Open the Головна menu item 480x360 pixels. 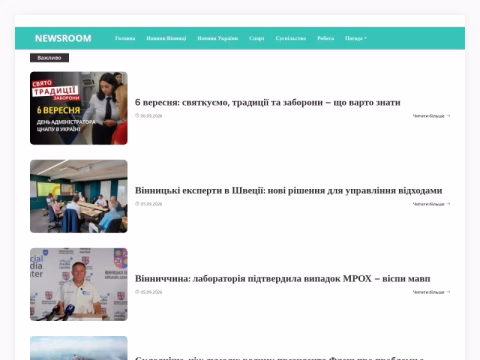125,38
